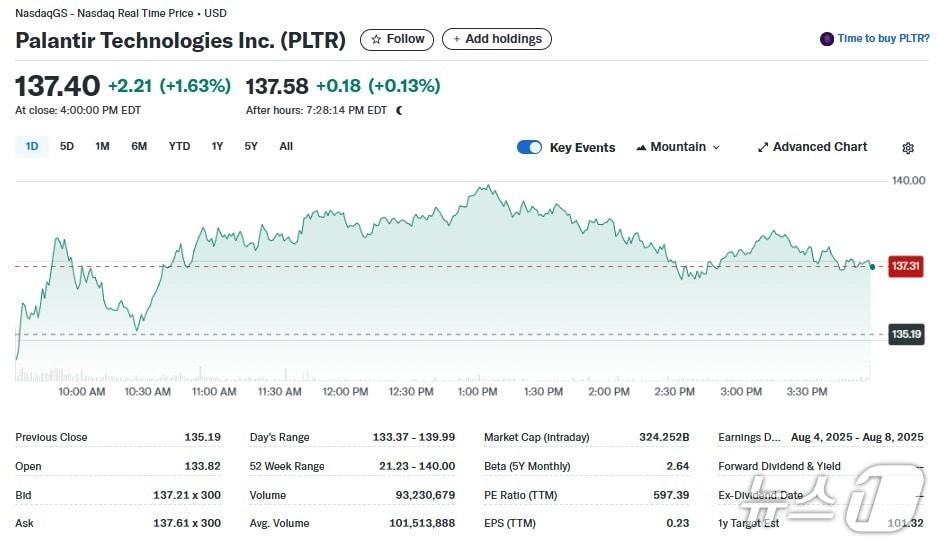Screen dimensions: 938x546
Task: Select the 1M chart range
Action: pyautogui.click(x=102, y=146)
